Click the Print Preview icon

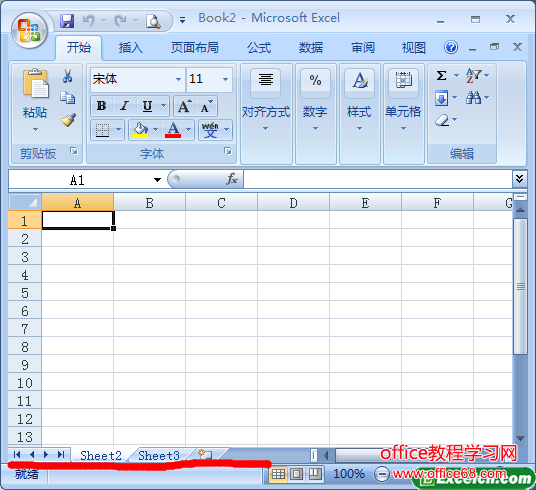[x=153, y=21]
